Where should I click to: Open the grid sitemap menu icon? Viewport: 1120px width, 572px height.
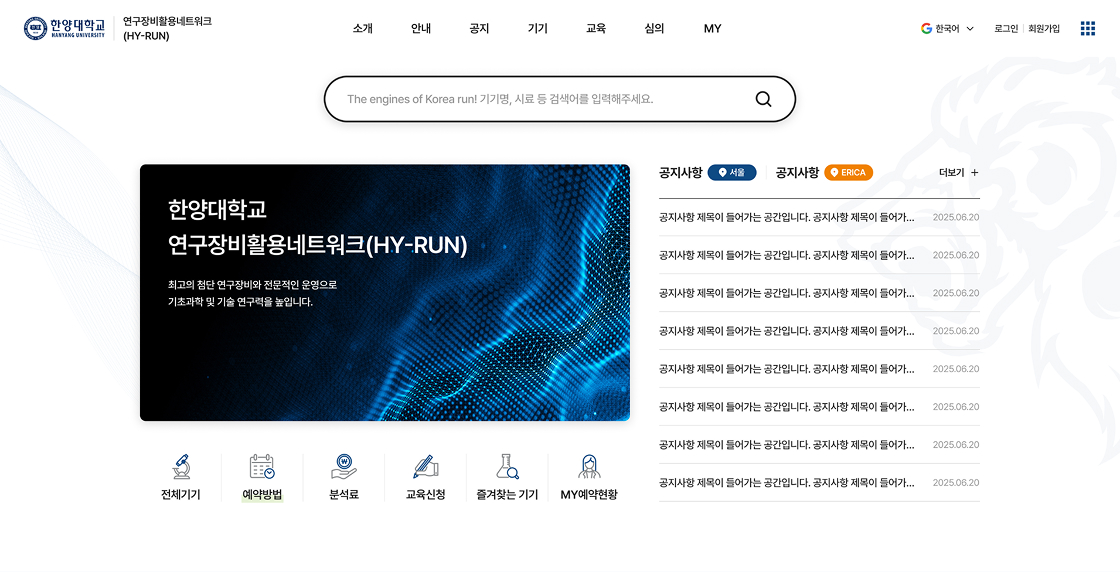(x=1088, y=28)
